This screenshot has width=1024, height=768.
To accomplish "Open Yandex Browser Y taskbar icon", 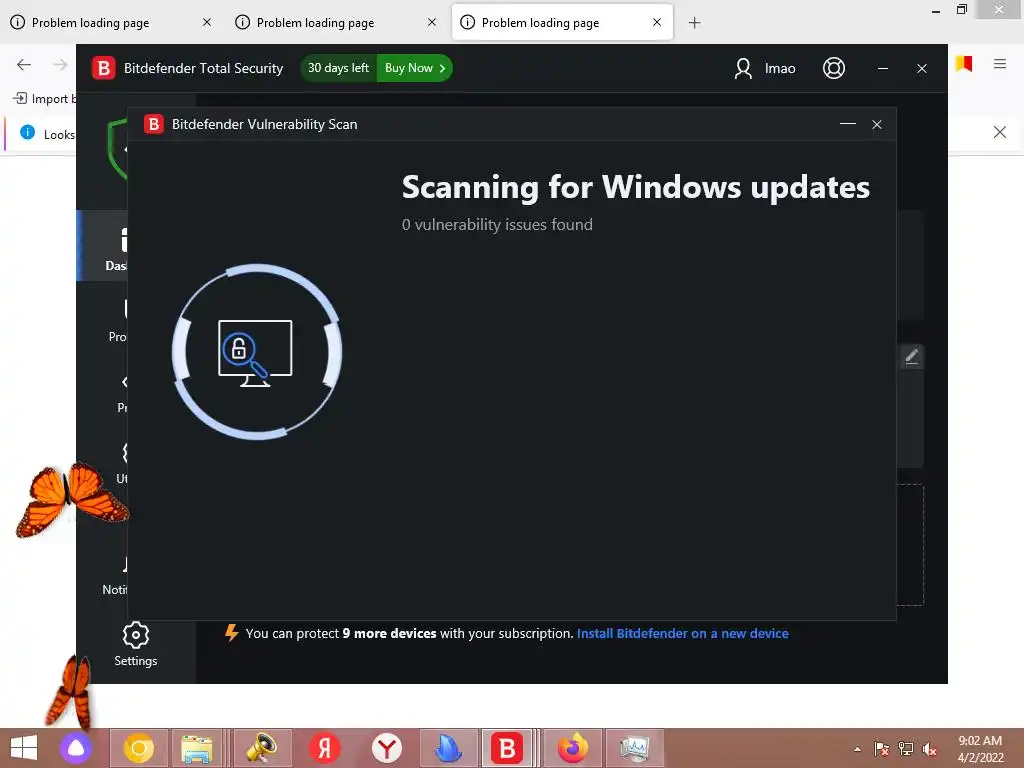I will (387, 748).
